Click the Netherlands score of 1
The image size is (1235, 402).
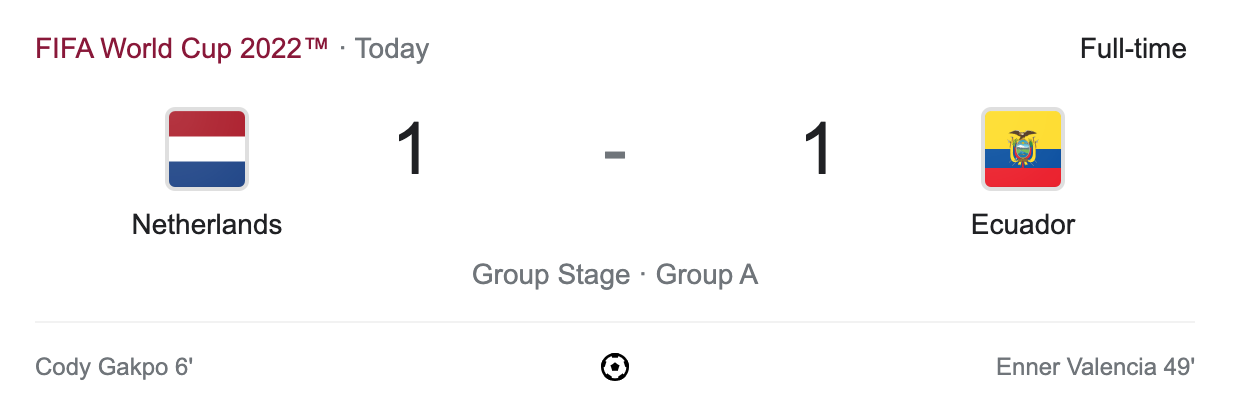[411, 150]
